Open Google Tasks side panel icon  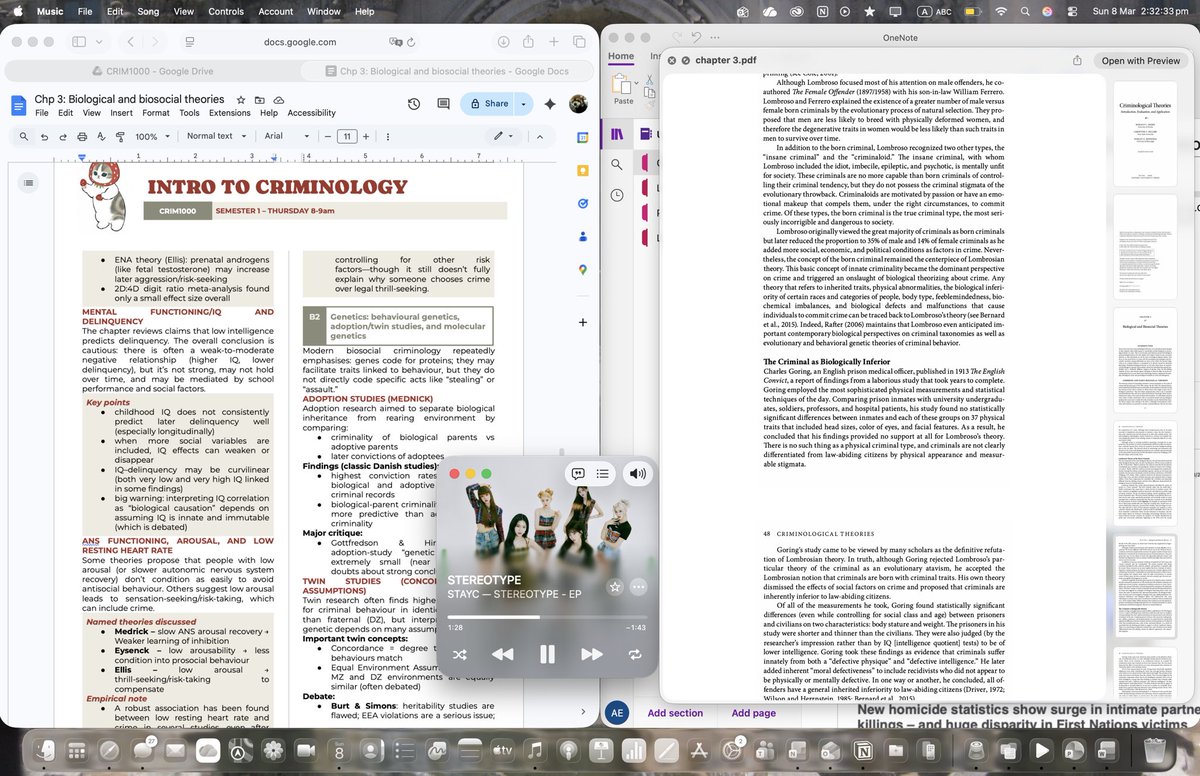coord(582,204)
